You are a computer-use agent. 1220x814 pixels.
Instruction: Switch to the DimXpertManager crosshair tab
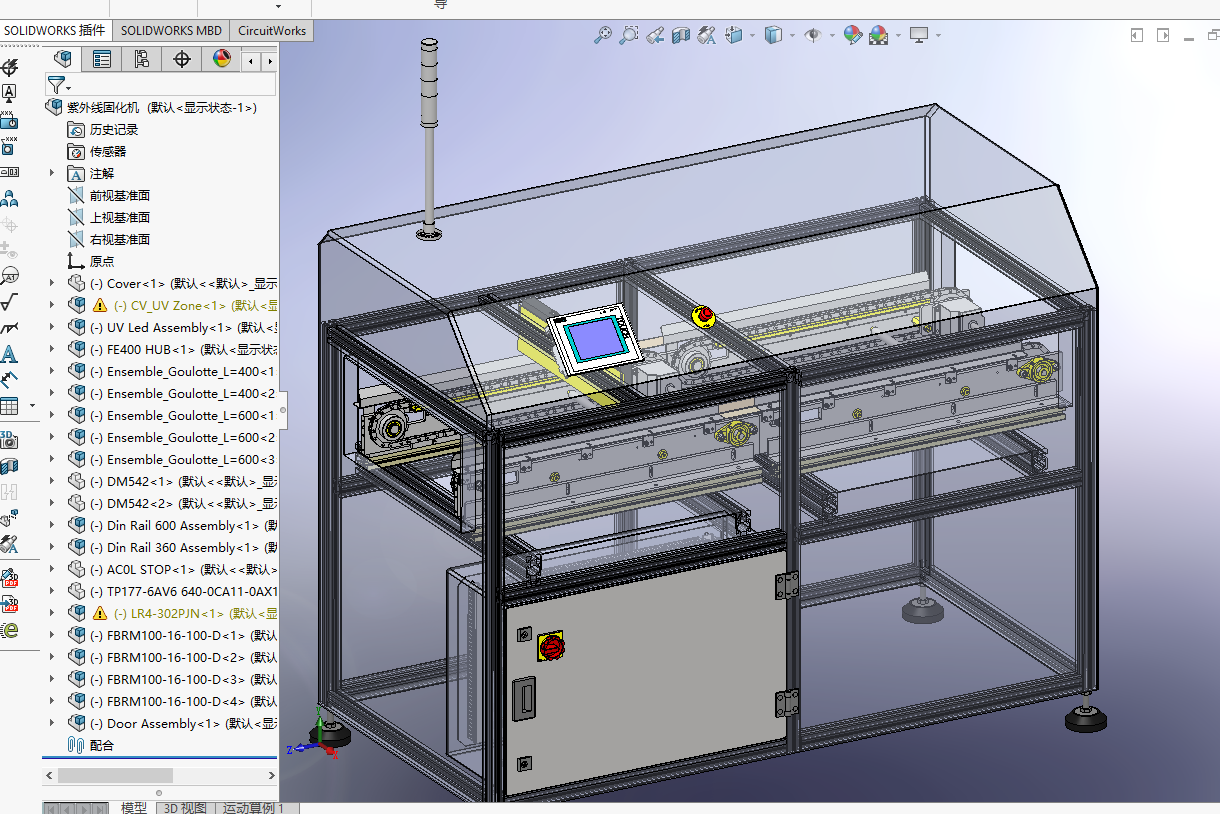182,59
